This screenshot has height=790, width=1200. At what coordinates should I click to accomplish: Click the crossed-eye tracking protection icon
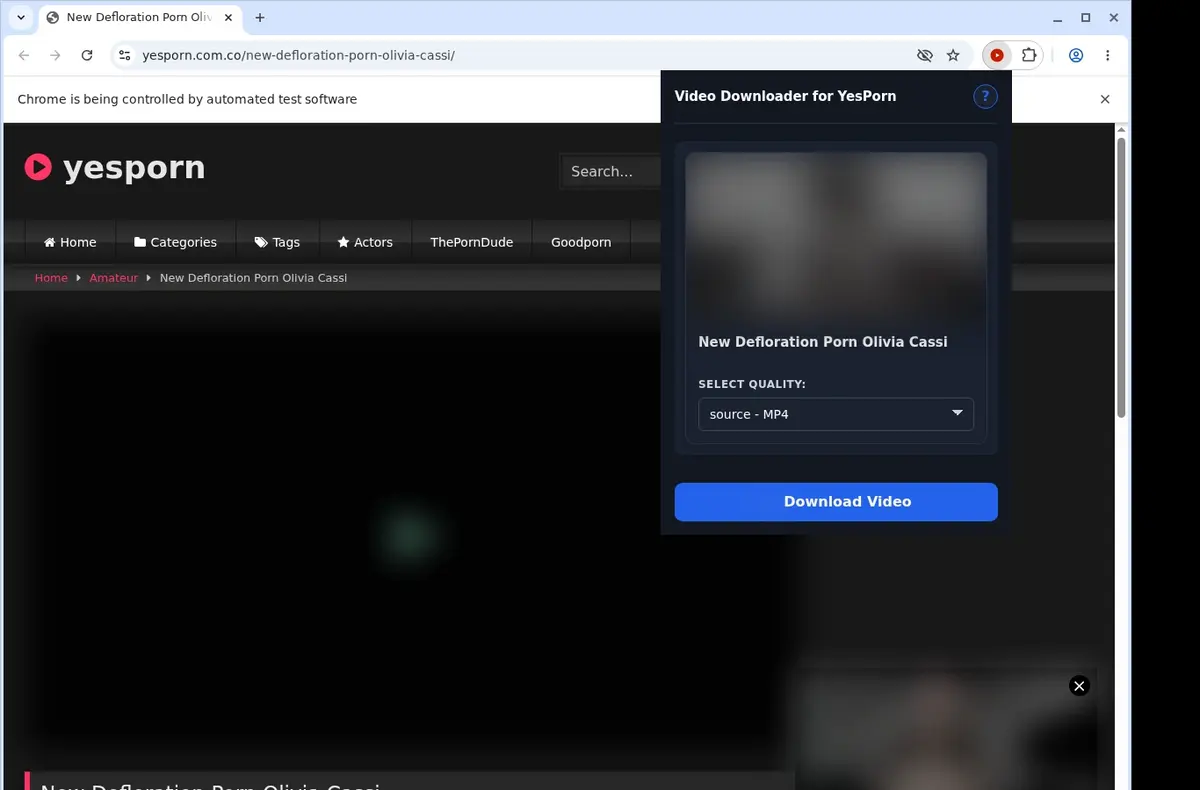pos(925,56)
